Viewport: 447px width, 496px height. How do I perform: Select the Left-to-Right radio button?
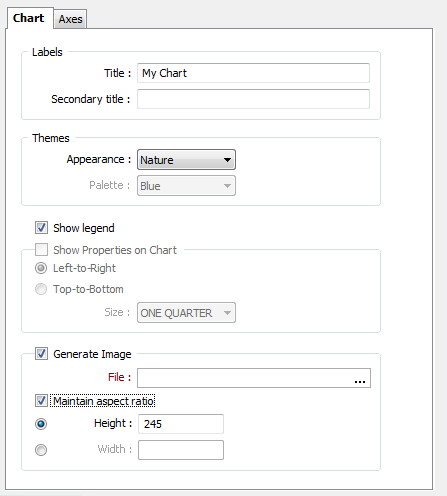click(x=41, y=268)
